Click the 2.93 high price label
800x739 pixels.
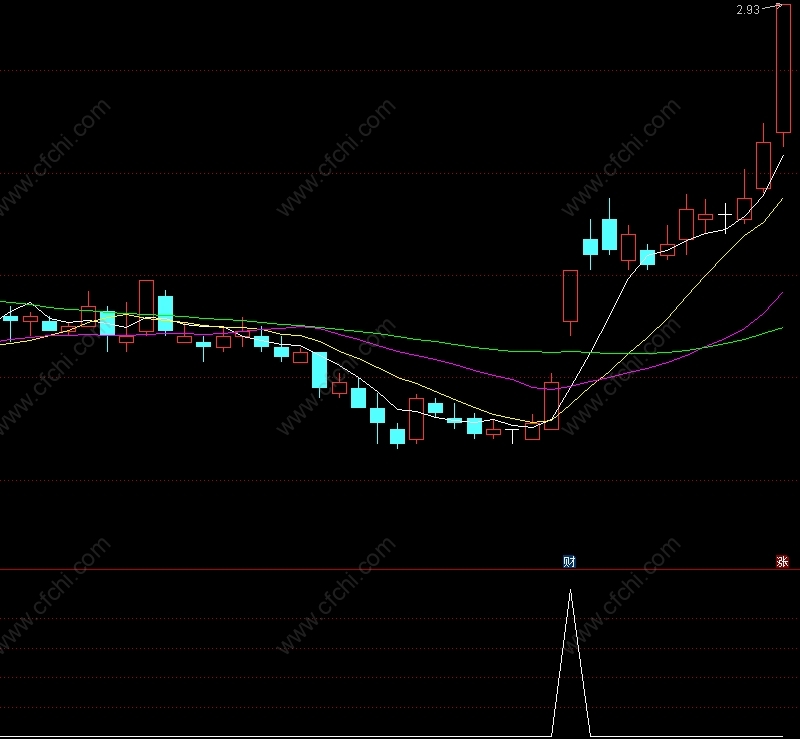tap(748, 10)
